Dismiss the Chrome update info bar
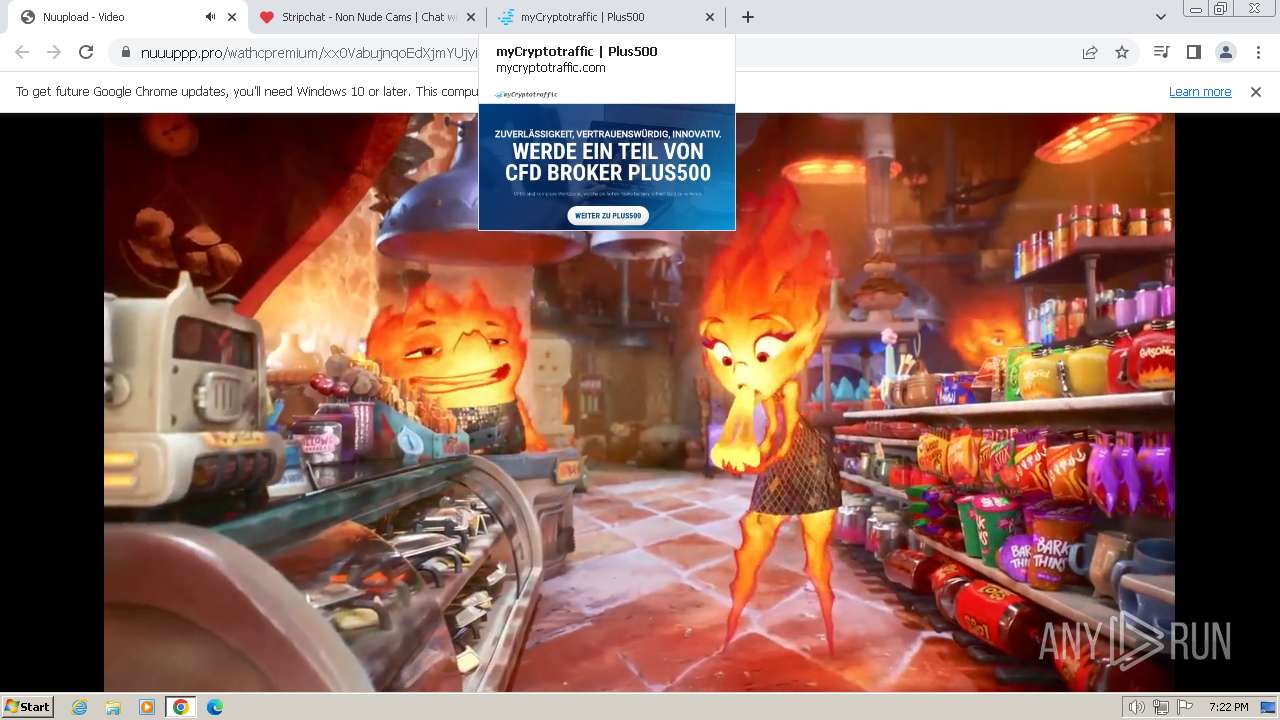The width and height of the screenshot is (1280, 720). (x=1256, y=91)
